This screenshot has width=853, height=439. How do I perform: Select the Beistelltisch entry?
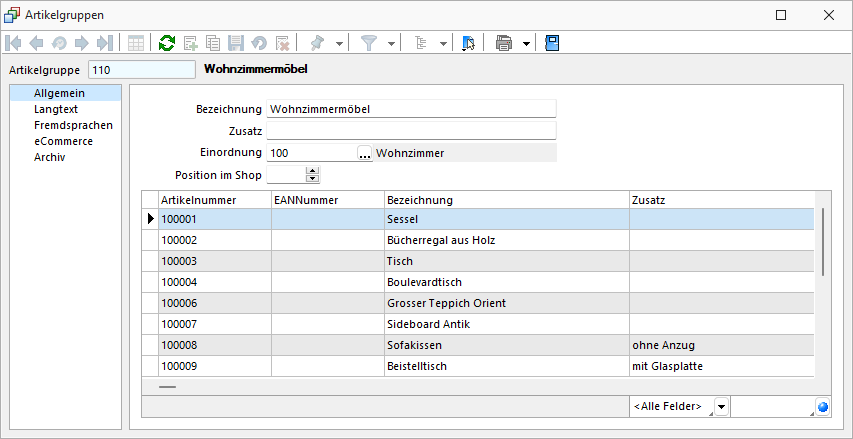478,366
